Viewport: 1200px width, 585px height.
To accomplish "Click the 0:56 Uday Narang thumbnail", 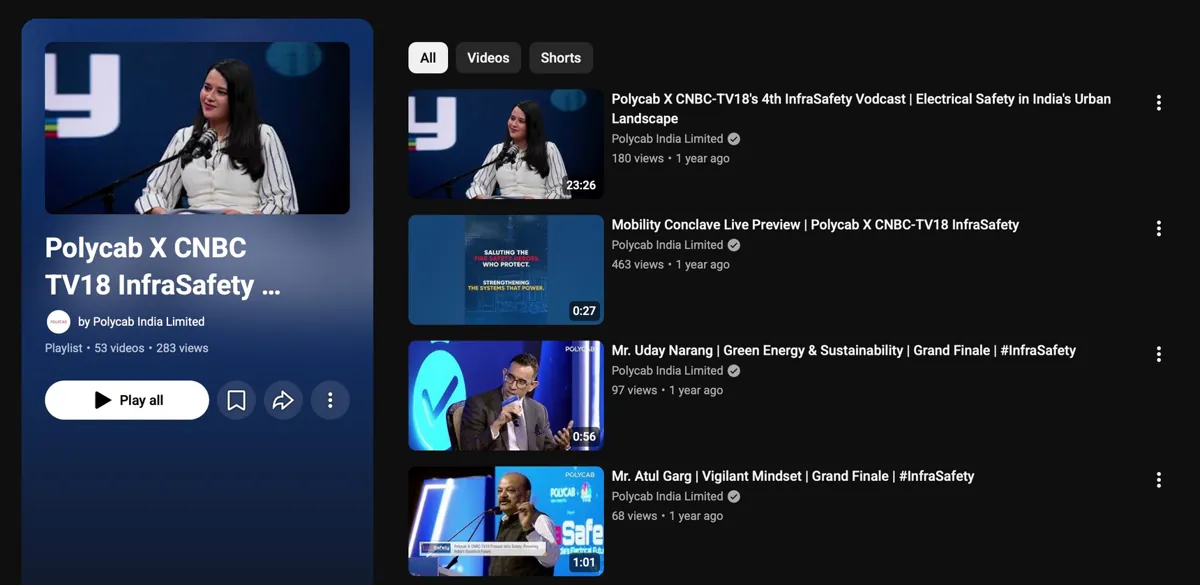I will (x=506, y=396).
